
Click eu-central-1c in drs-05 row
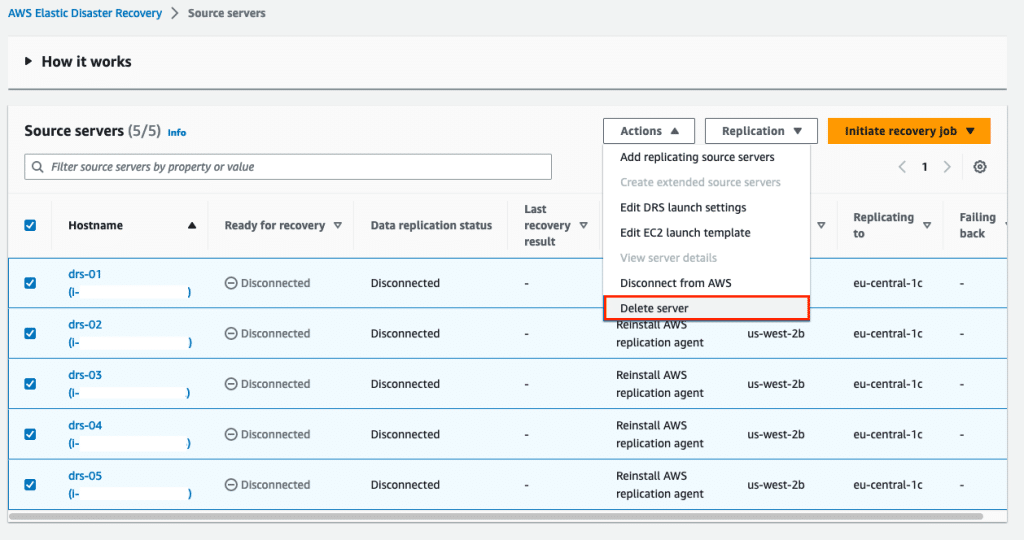(888, 484)
